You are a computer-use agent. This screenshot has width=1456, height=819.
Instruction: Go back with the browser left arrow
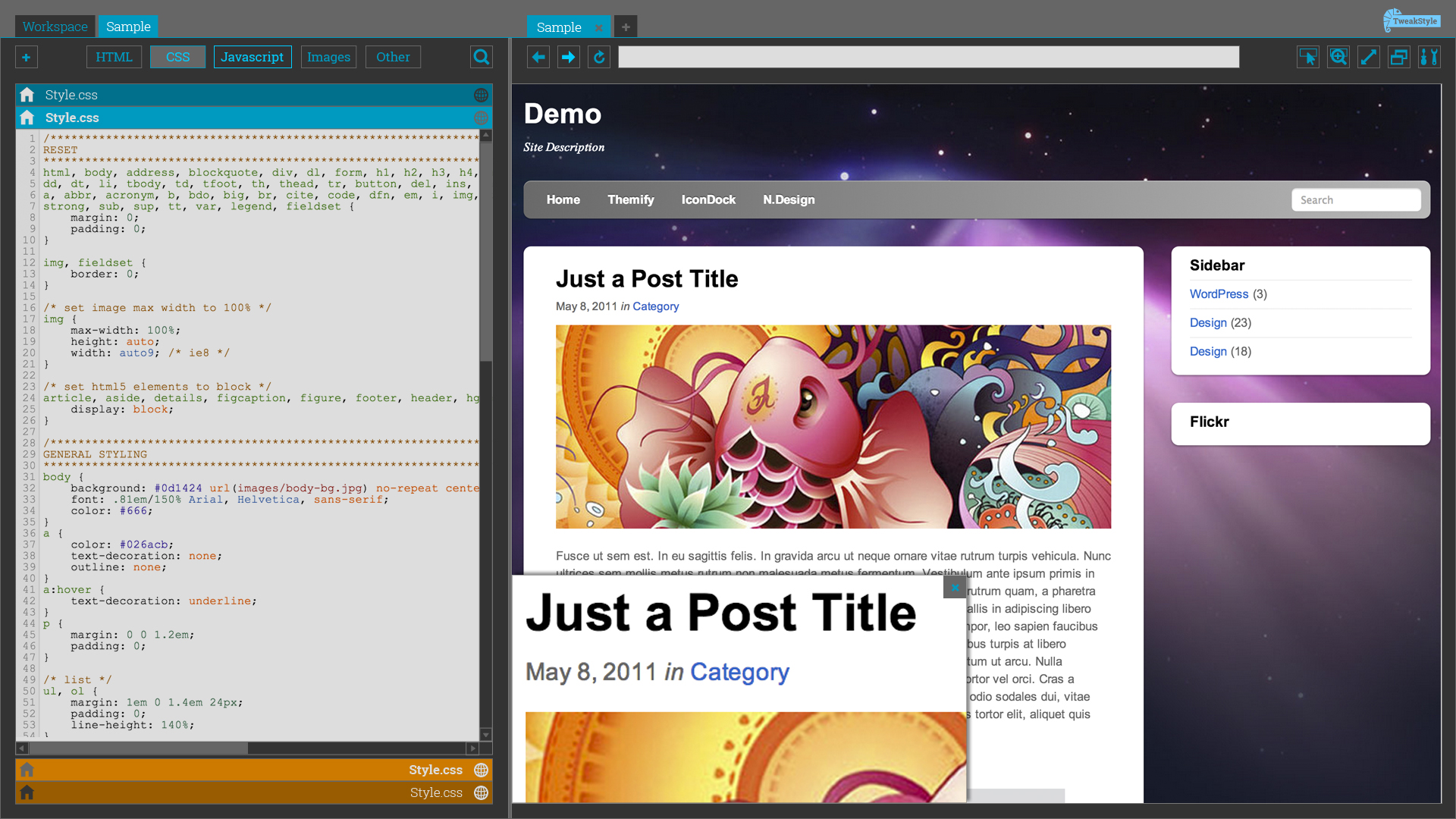538,57
